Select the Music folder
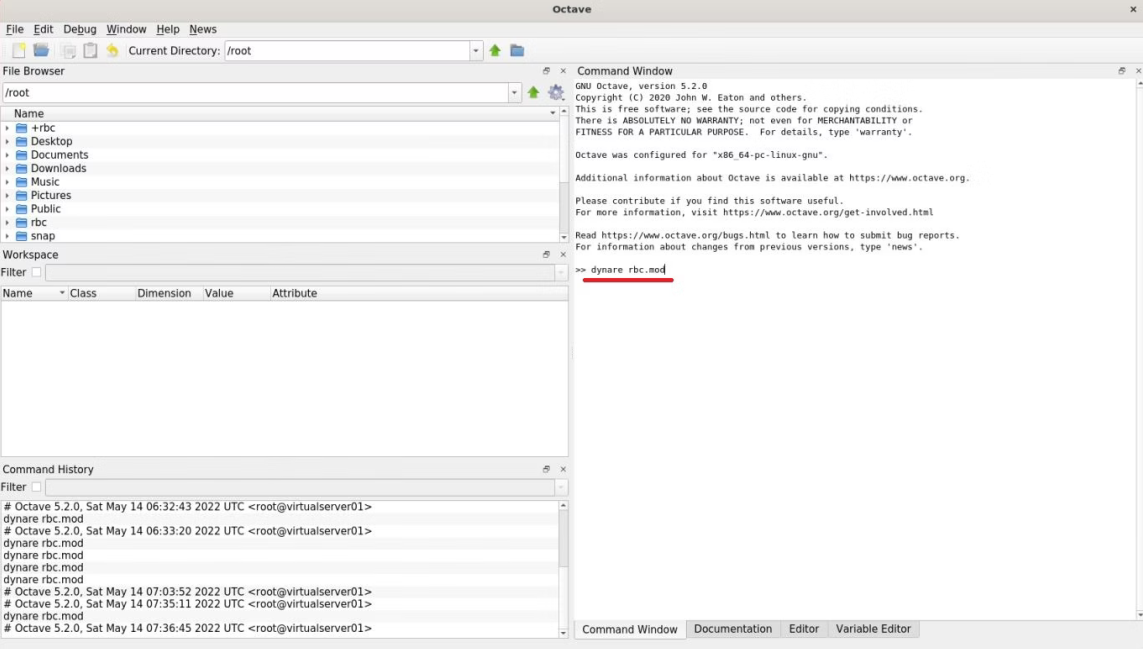The height and width of the screenshot is (649, 1143). (44, 182)
